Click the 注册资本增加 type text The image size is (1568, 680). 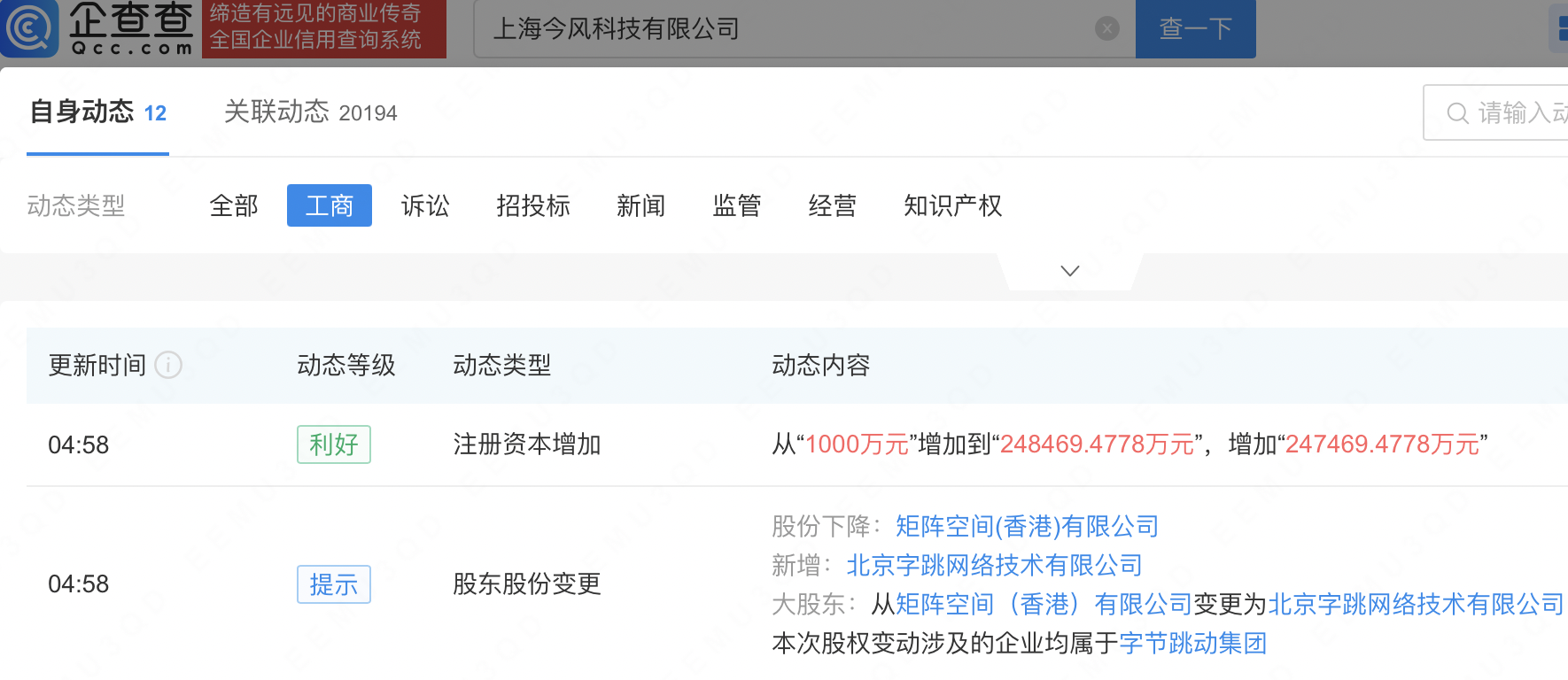point(527,444)
